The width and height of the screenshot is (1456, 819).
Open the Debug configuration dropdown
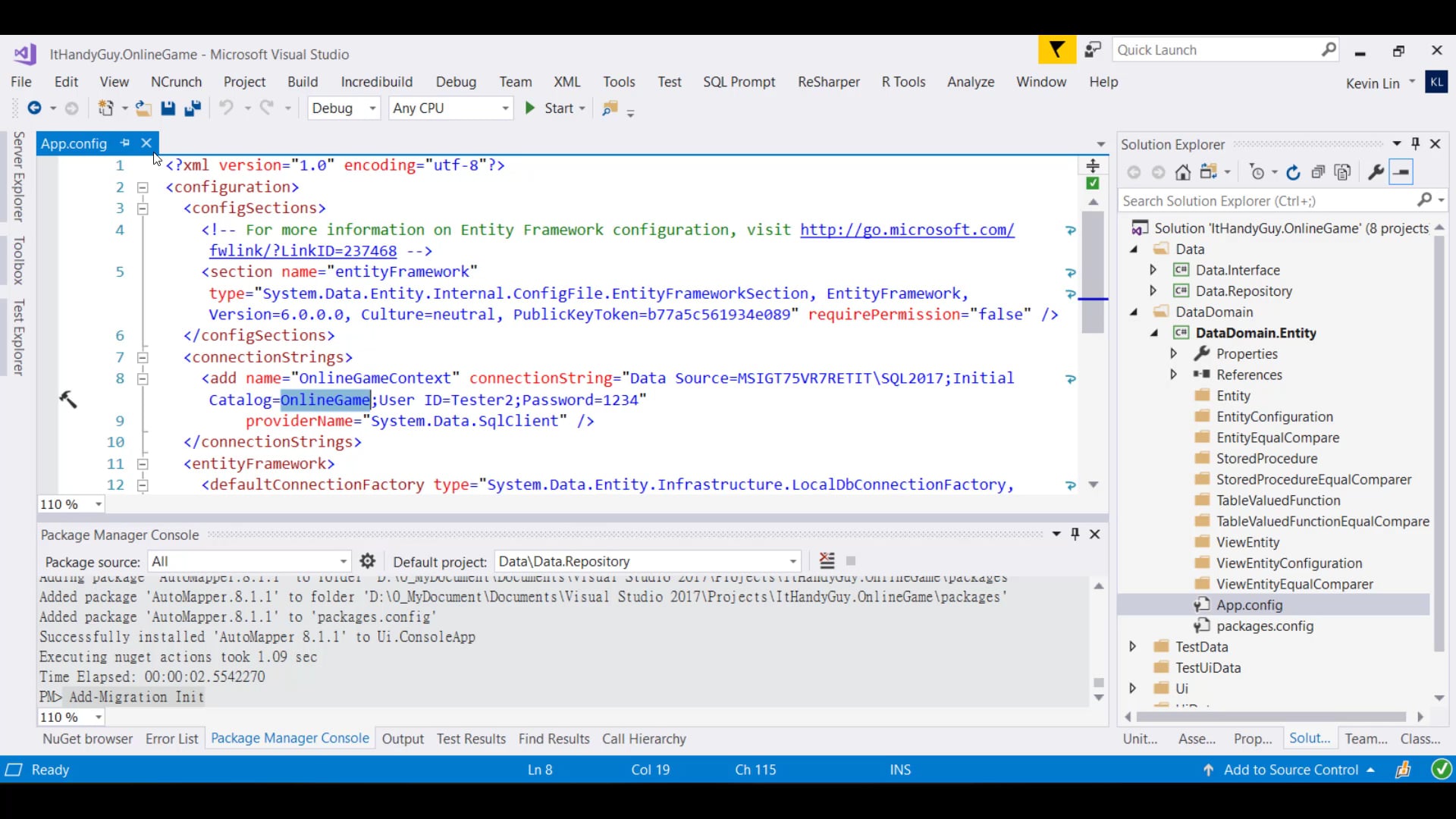pyautogui.click(x=372, y=108)
